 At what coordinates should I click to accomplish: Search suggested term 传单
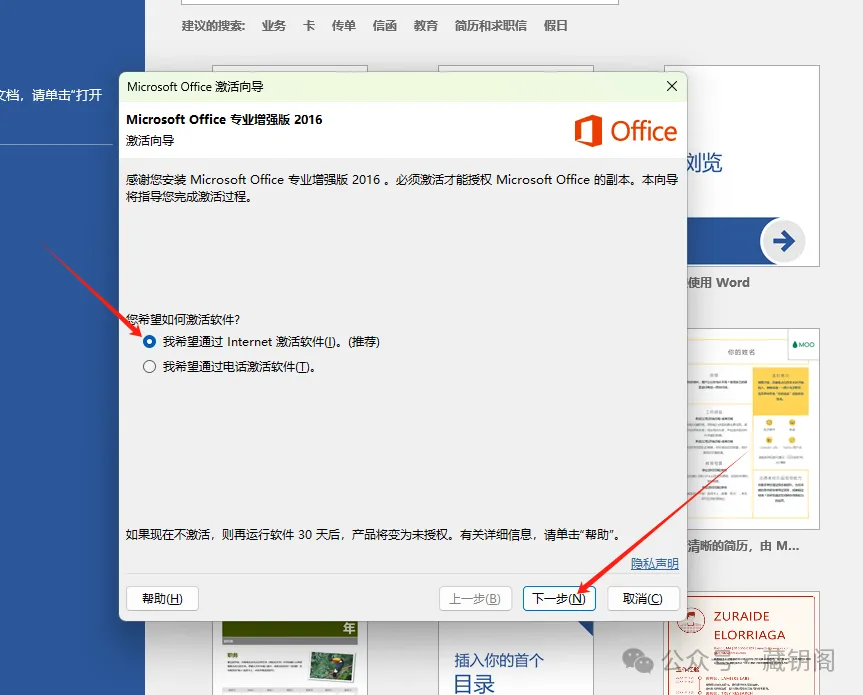(x=343, y=26)
